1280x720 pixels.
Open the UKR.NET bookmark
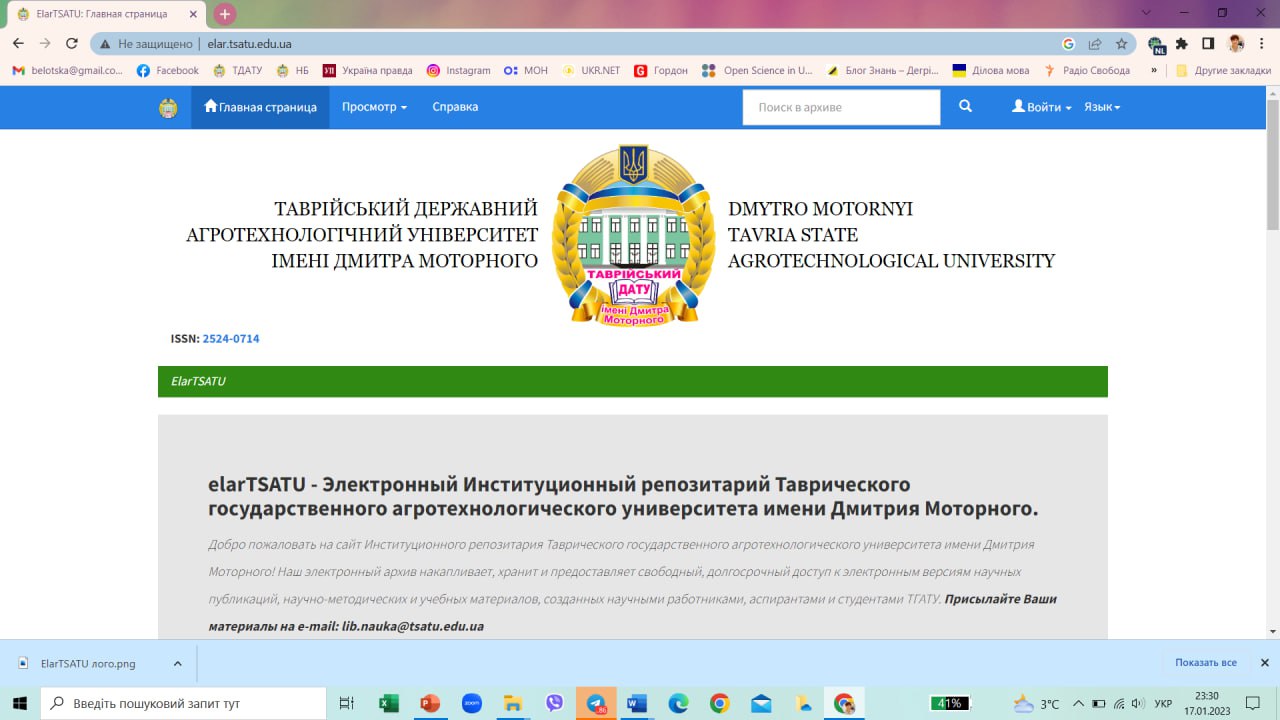(x=590, y=71)
